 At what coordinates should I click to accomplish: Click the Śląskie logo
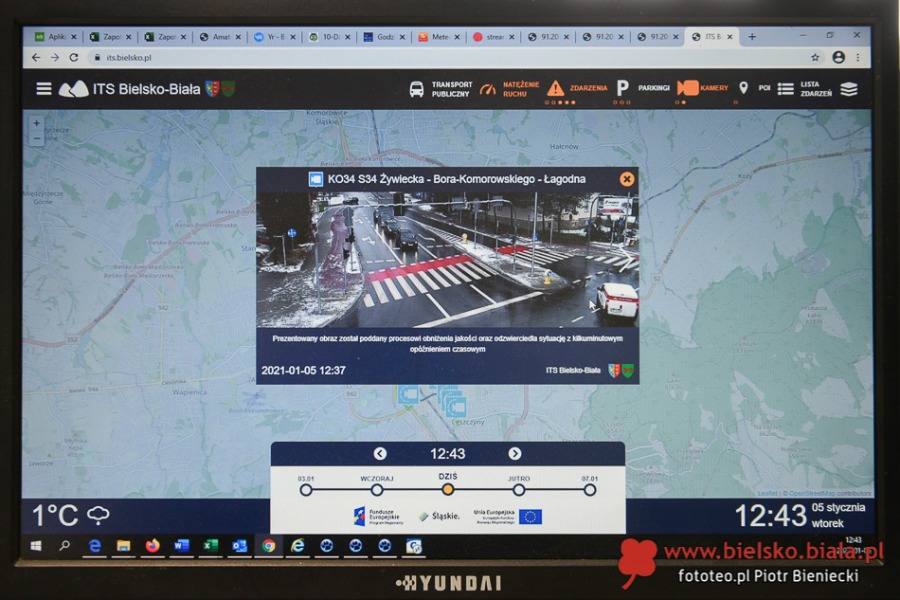tap(439, 516)
